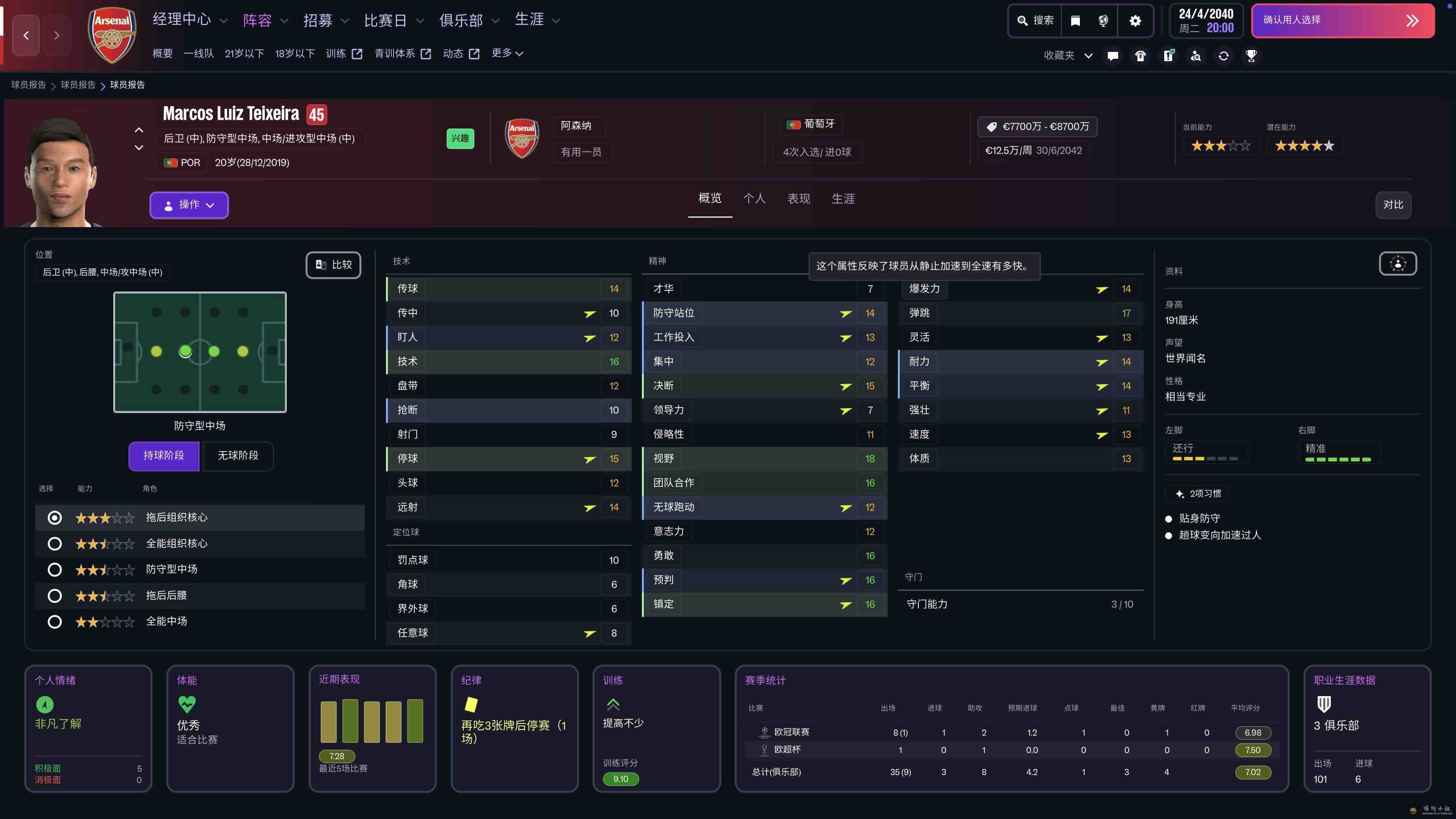Open settings gear icon
The height and width of the screenshot is (819, 1456).
click(1135, 21)
